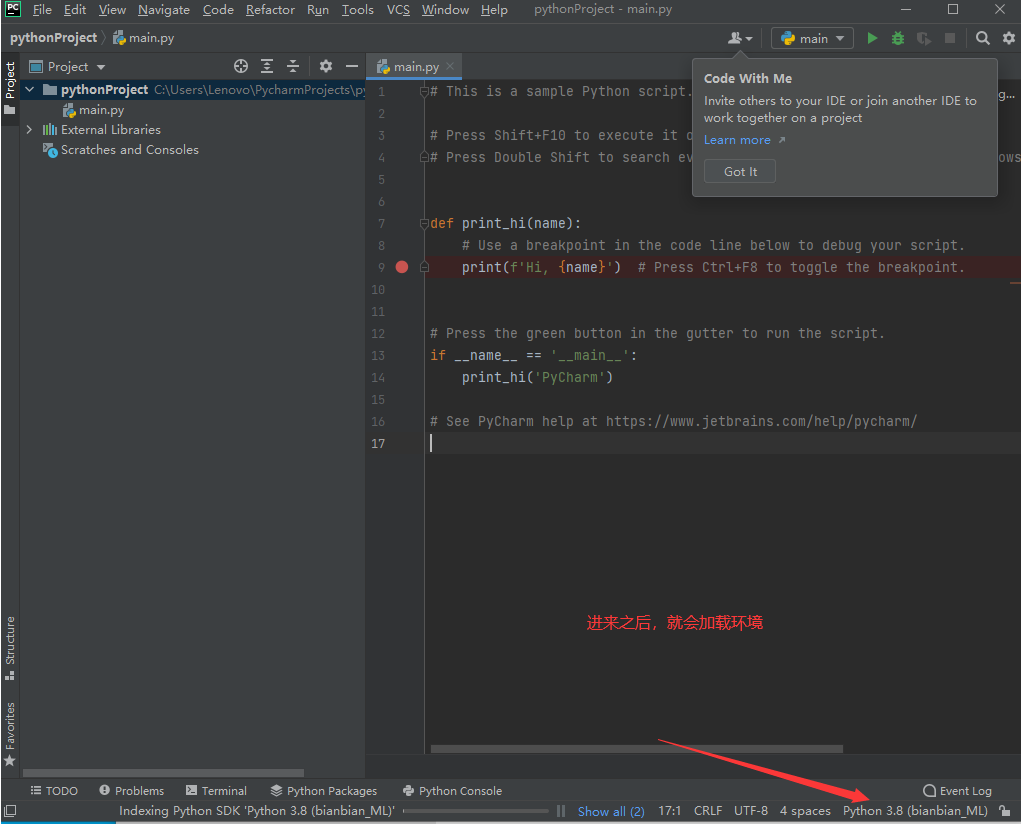Click the Got It button
Image resolution: width=1021 pixels, height=824 pixels.
pyautogui.click(x=739, y=170)
